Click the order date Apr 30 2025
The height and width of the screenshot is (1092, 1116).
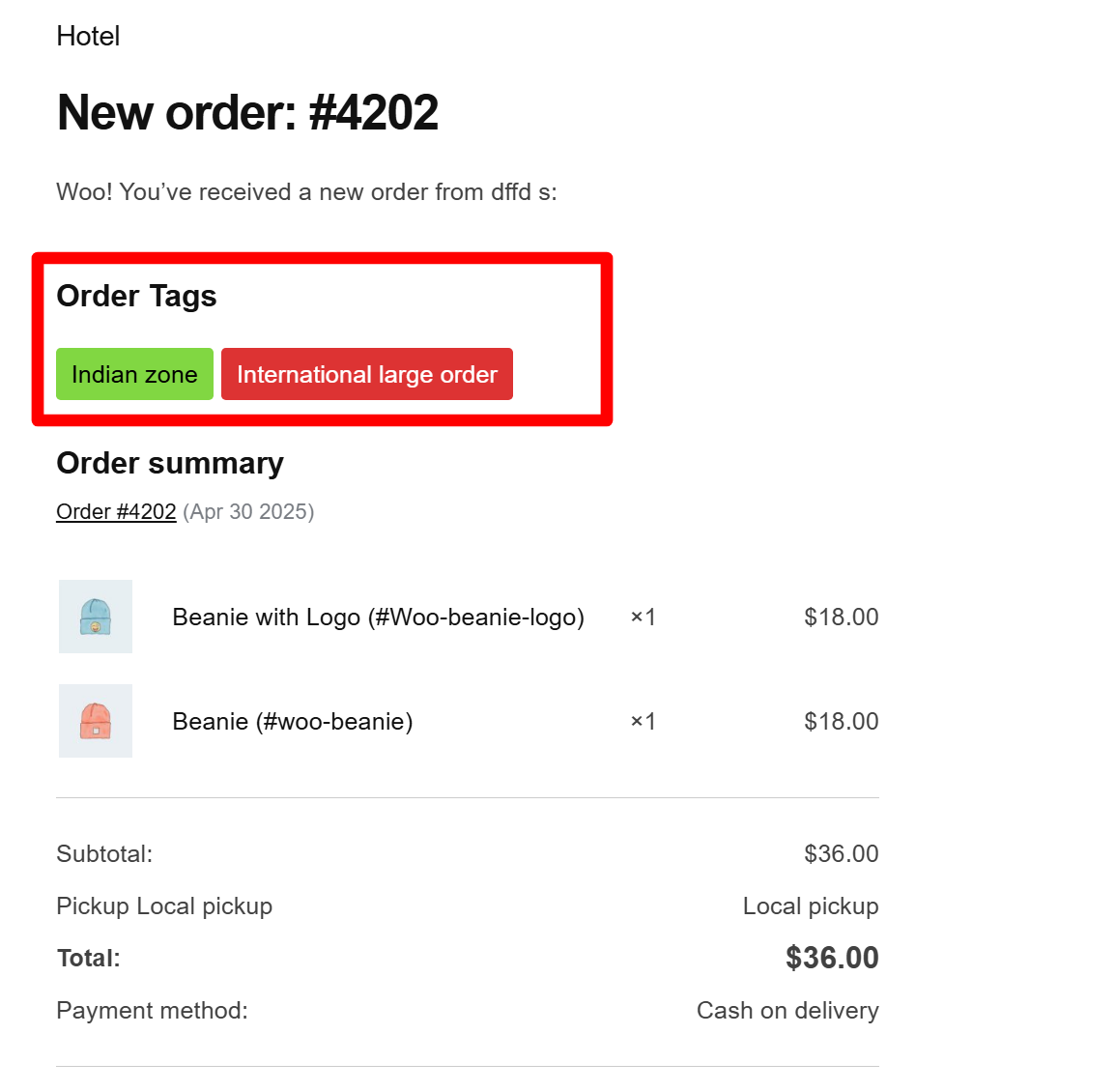(248, 511)
